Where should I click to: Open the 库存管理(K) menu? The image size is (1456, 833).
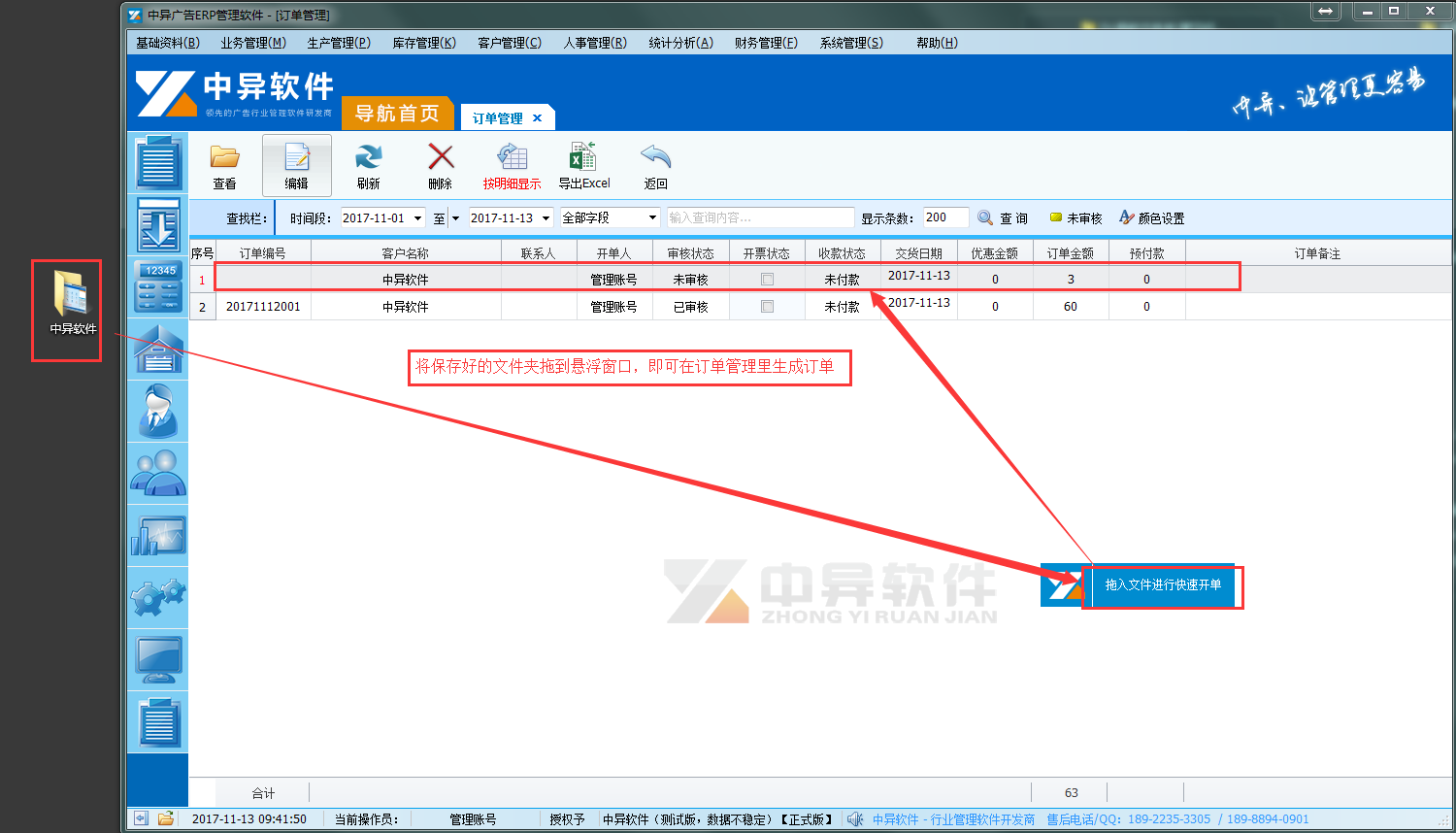click(424, 43)
